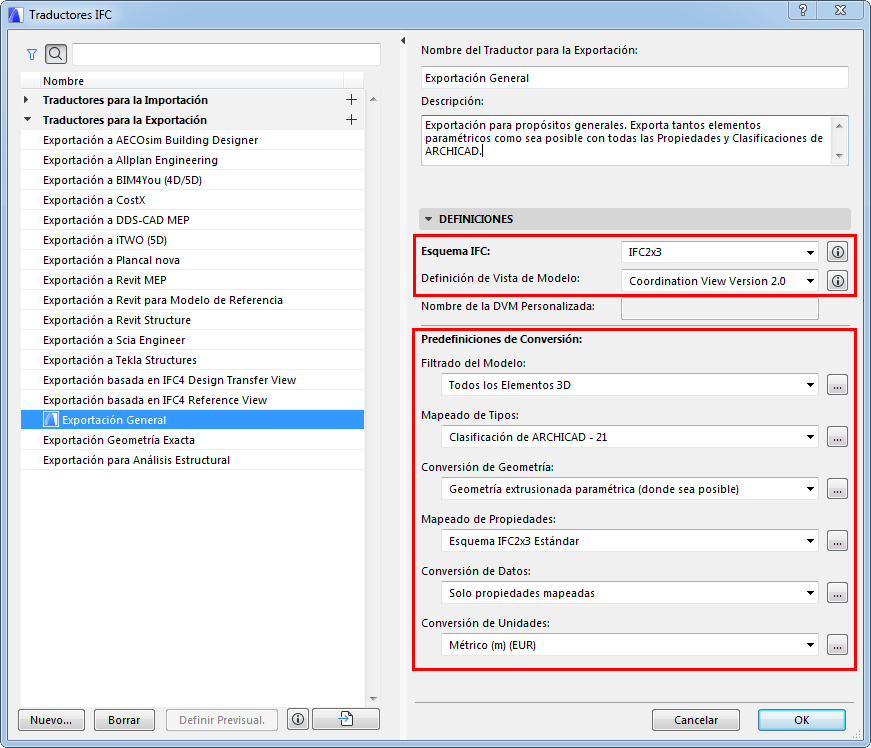The width and height of the screenshot is (871, 748).
Task: Select Exportación Geometría Exacta
Action: pyautogui.click(x=192, y=440)
